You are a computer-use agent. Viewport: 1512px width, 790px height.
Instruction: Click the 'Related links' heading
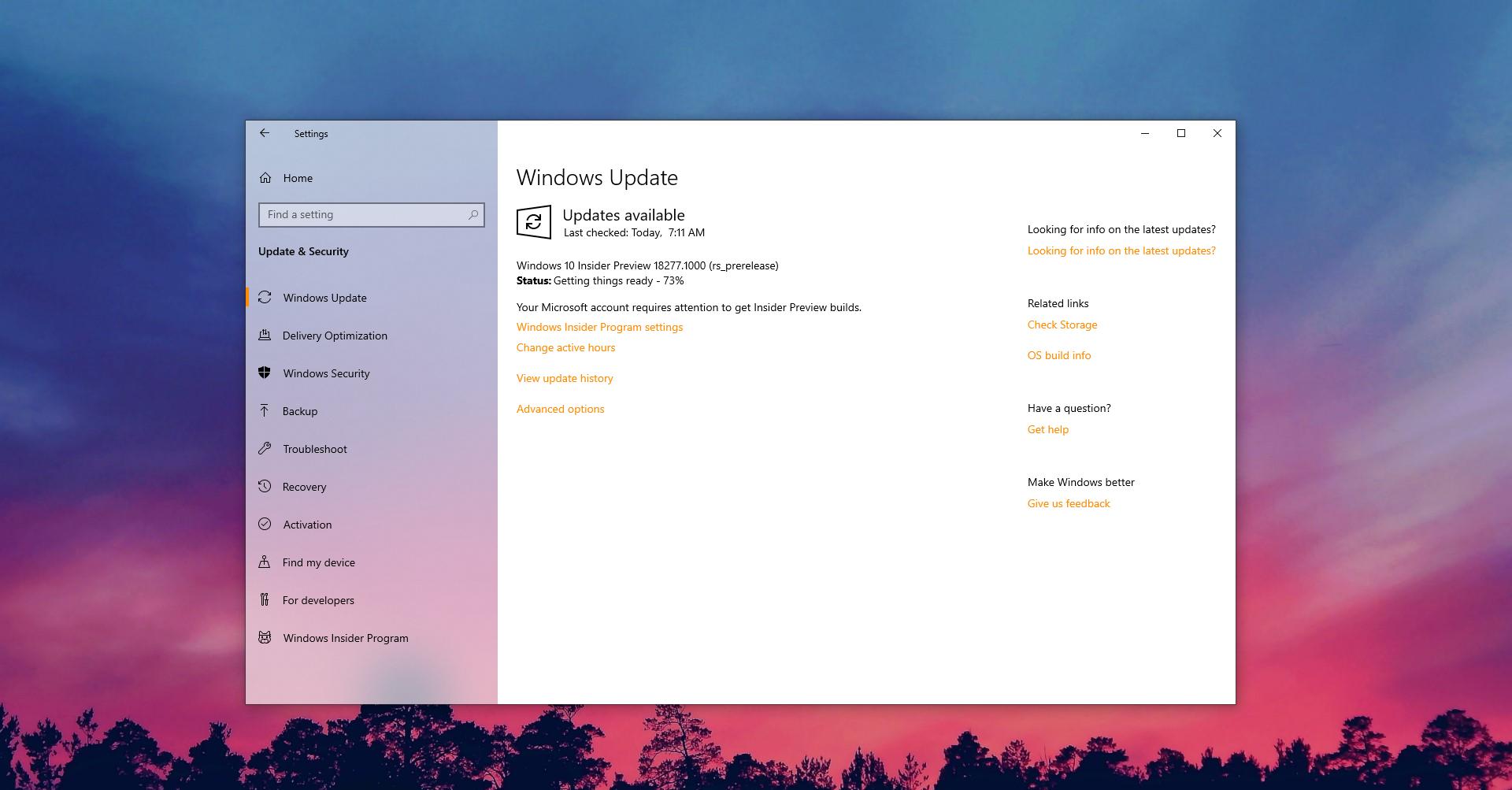tap(1058, 303)
